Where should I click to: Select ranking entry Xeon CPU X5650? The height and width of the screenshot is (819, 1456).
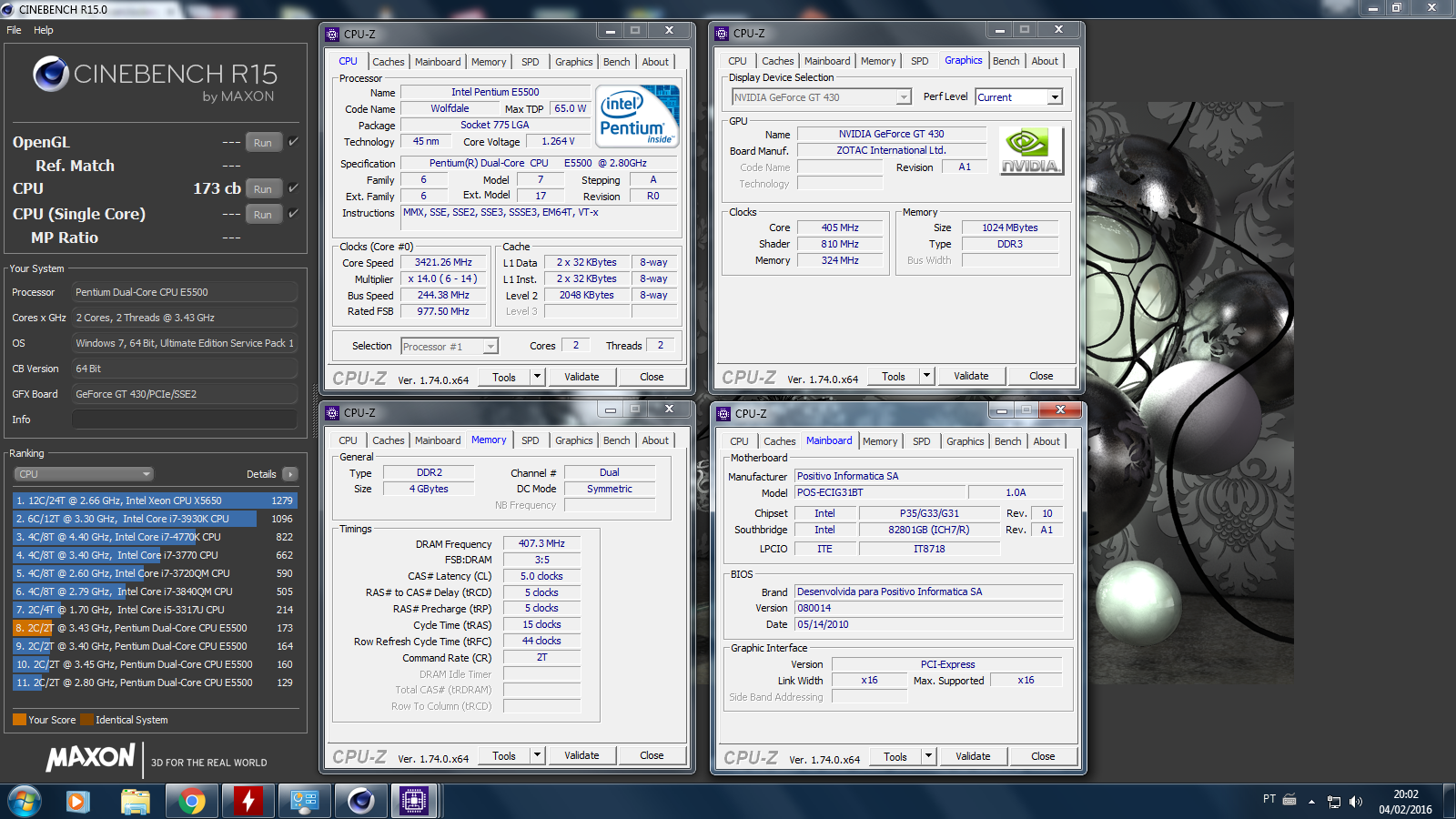click(155, 500)
